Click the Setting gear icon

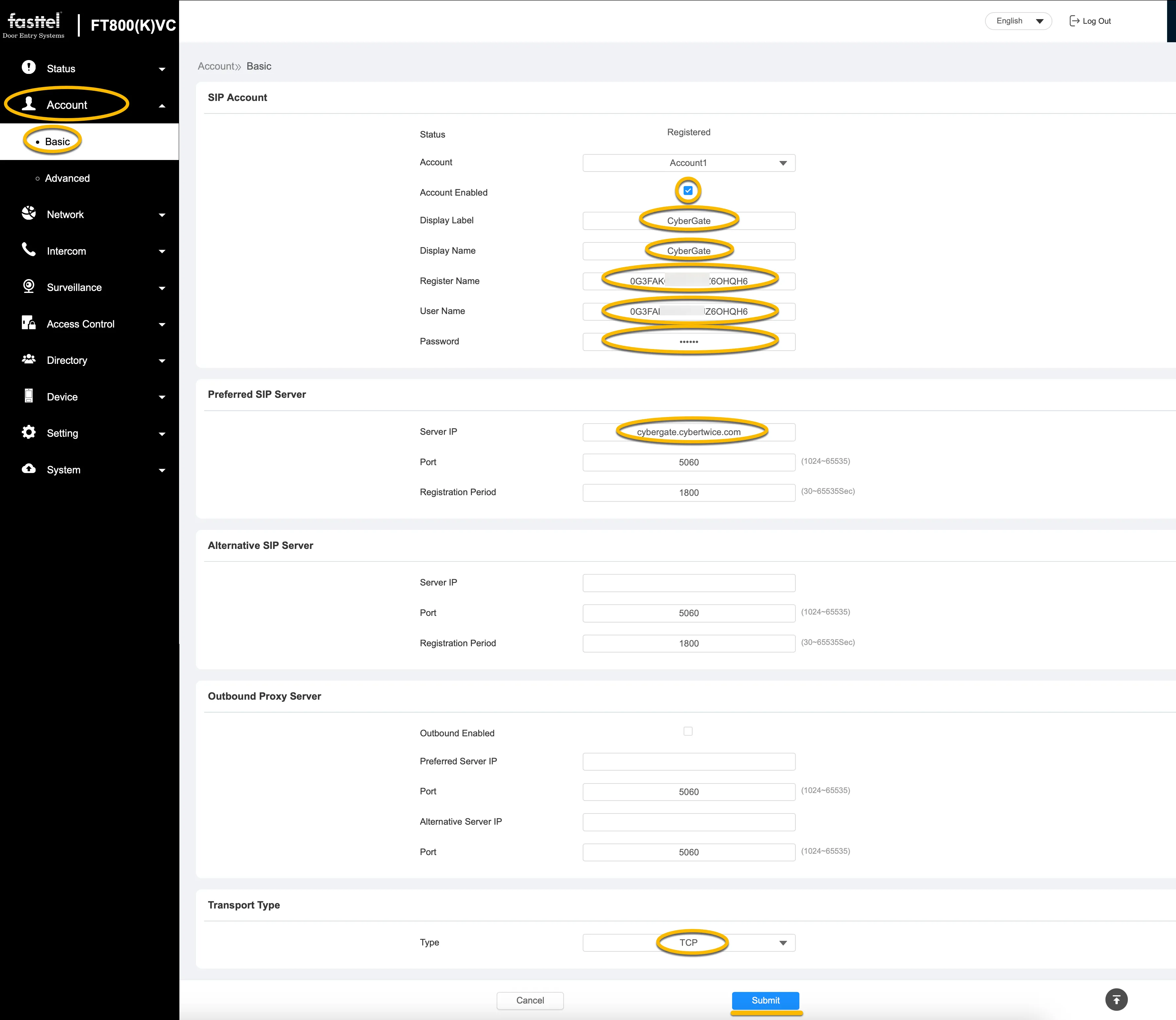(28, 432)
